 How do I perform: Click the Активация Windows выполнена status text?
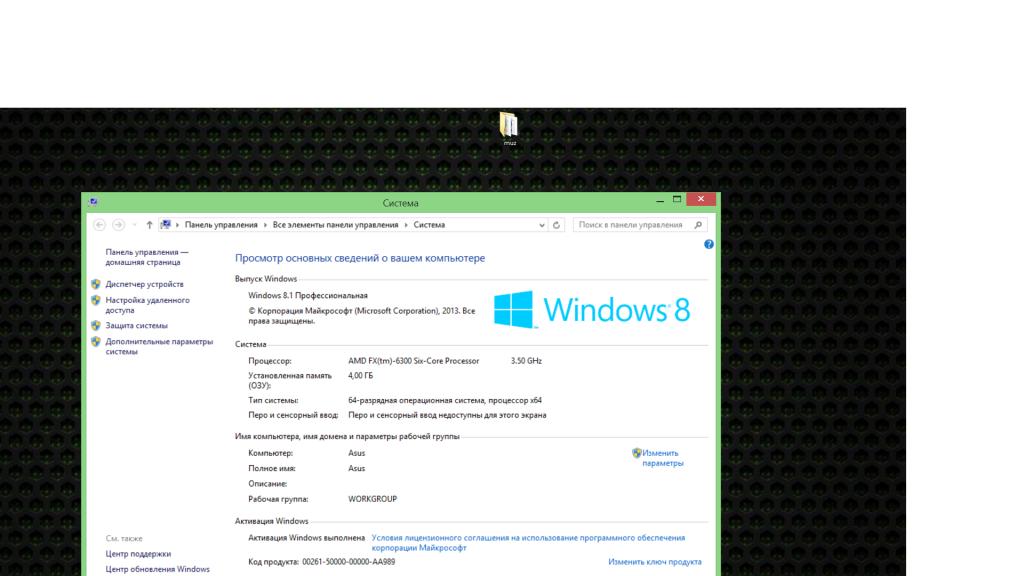(306, 538)
